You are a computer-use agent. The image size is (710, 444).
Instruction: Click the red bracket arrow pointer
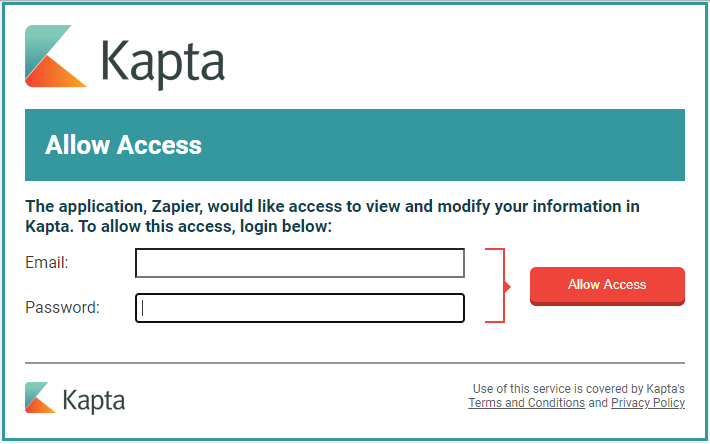tap(504, 286)
